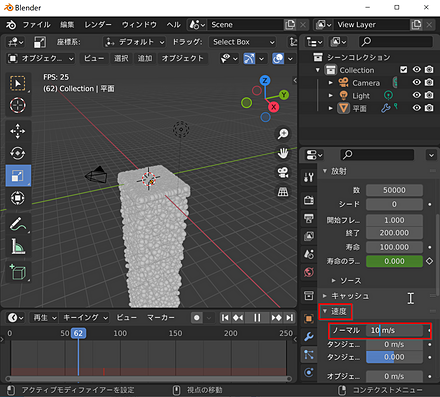Jump to timeline start frame button
Viewport: 440px width, 397px height.
(x=225, y=318)
